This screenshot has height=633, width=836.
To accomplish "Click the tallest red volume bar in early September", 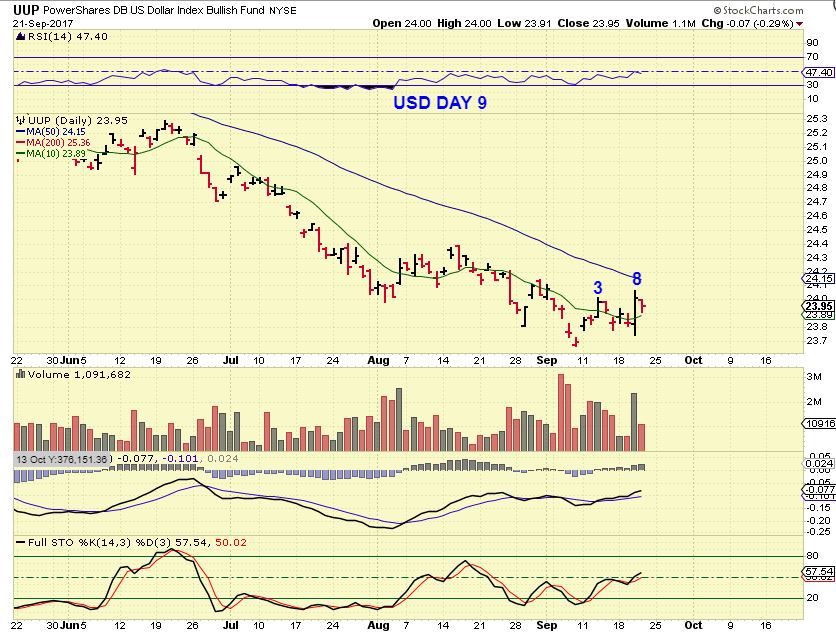I will coord(560,413).
